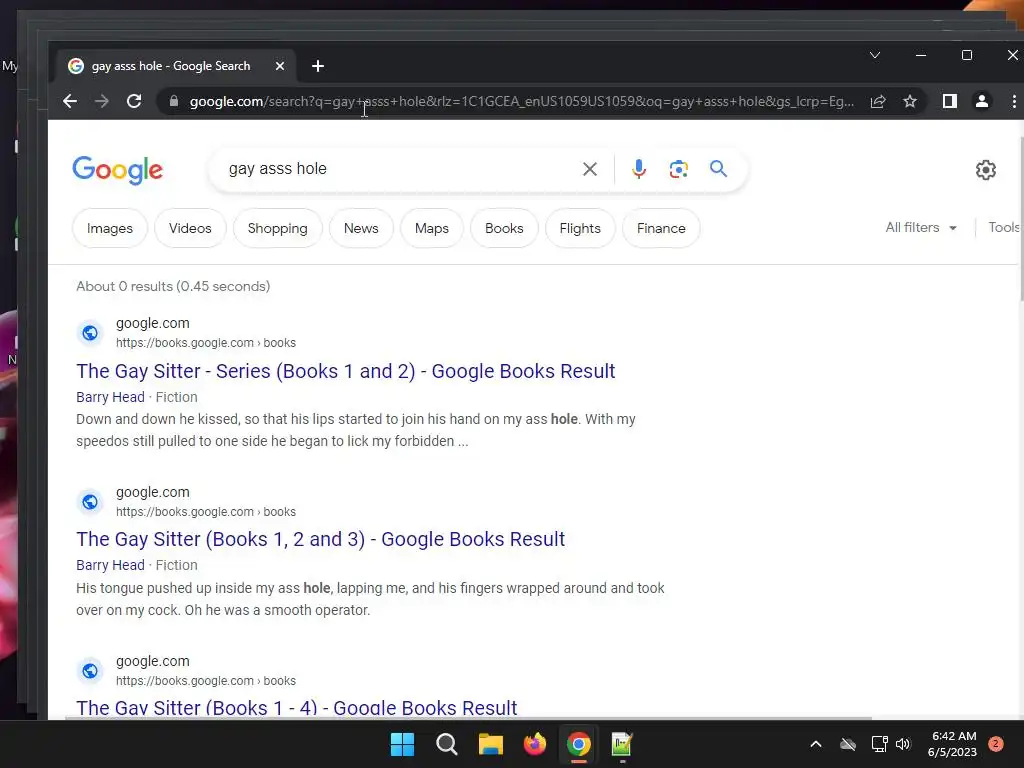Switch to Finance results
Screen dimensions: 1024x768
(x=661, y=228)
